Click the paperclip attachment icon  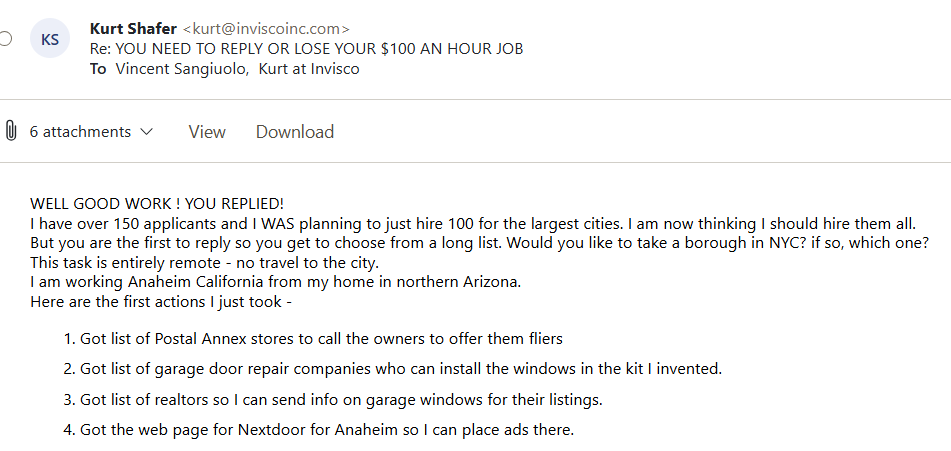coord(12,131)
